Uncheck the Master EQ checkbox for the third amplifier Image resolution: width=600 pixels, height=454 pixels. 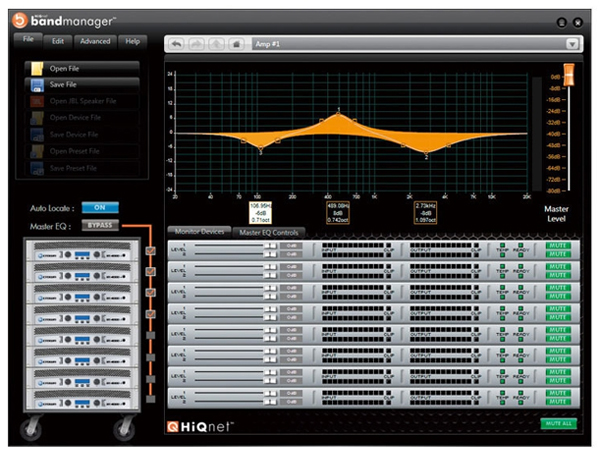(x=151, y=292)
